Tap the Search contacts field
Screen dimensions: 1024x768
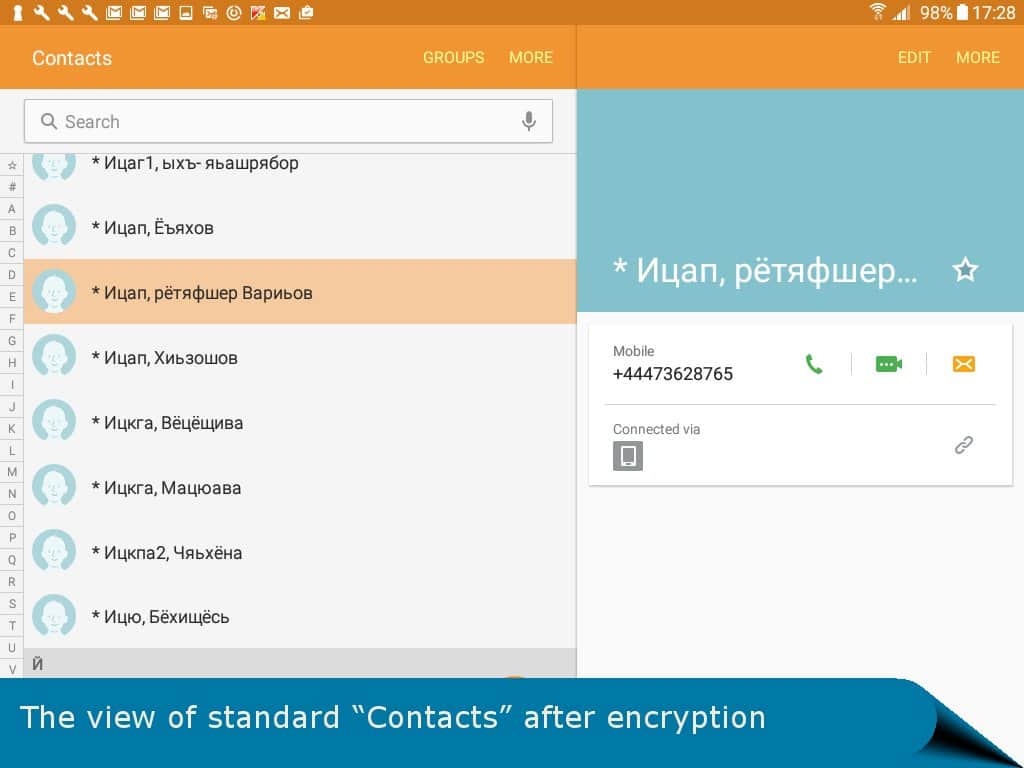click(x=280, y=122)
